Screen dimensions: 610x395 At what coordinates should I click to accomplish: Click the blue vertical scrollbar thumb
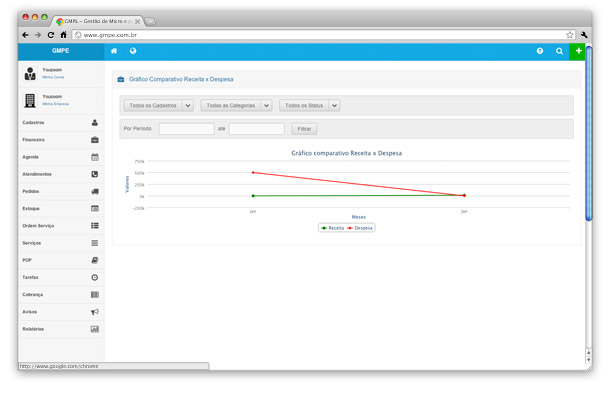coord(589,133)
